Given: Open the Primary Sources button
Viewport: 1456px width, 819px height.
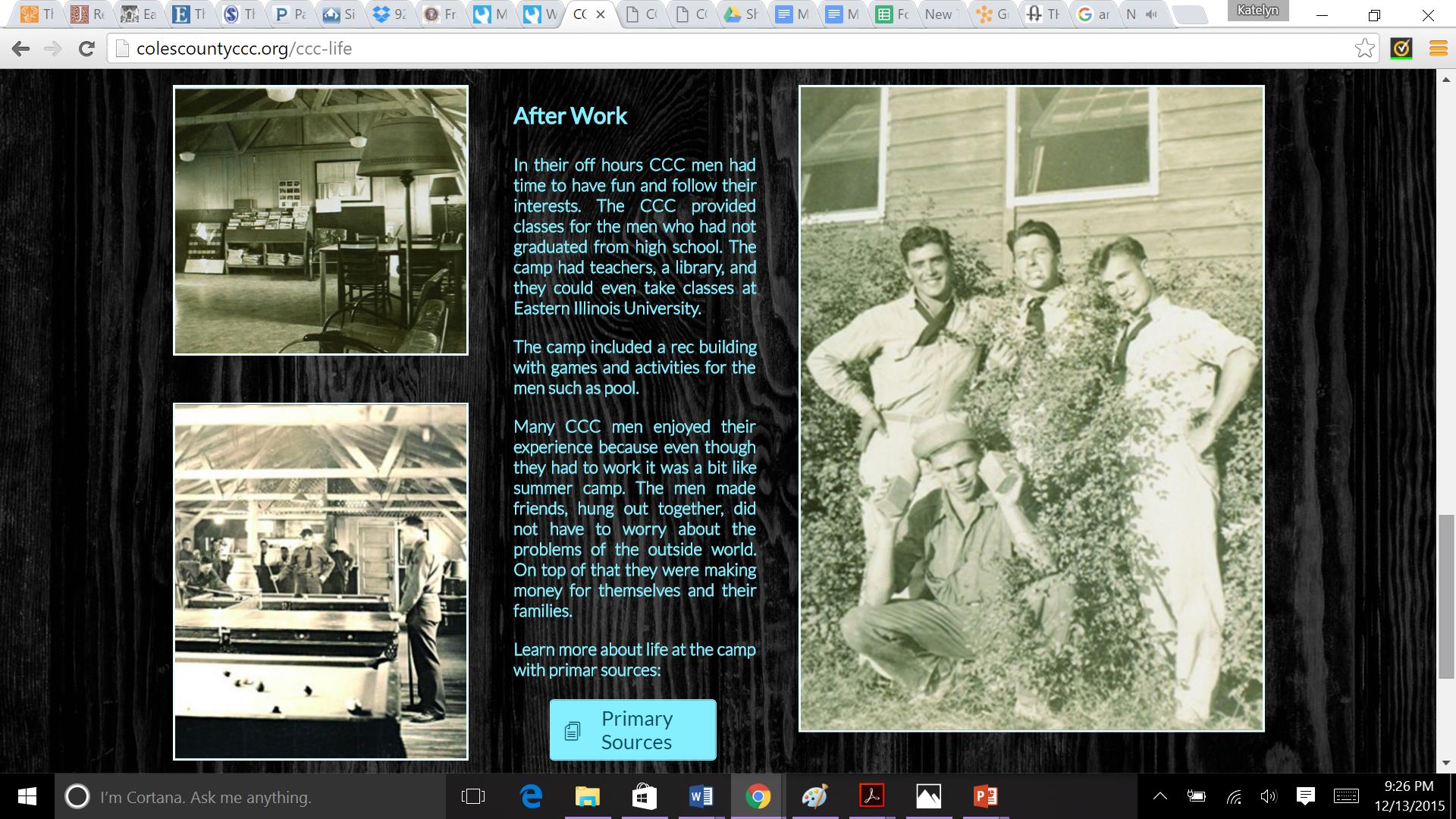Looking at the screenshot, I should (632, 730).
